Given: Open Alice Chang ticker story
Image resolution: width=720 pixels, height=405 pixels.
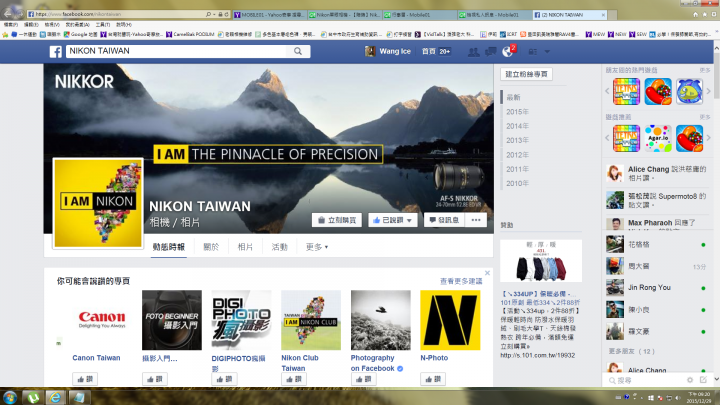Looking at the screenshot, I should 656,174.
